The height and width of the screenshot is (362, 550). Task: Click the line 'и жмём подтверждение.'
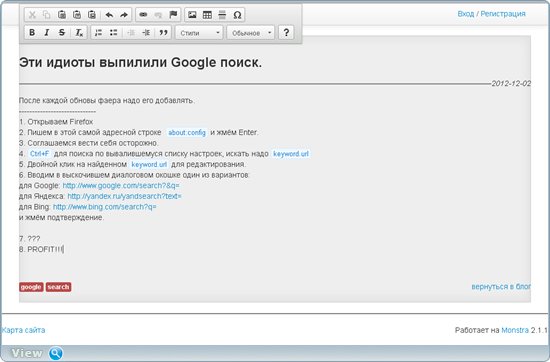pos(62,217)
